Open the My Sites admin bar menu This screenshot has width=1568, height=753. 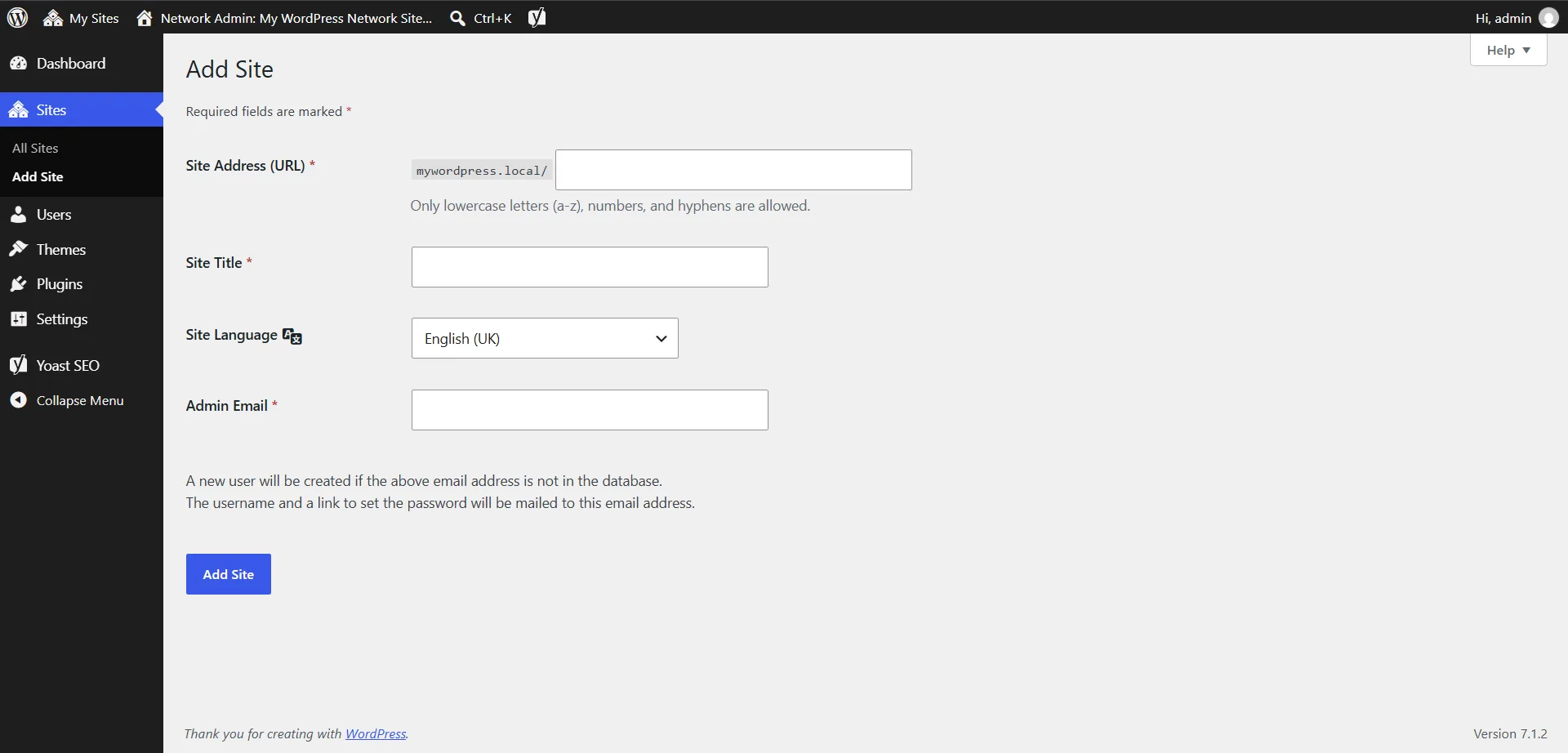click(81, 18)
